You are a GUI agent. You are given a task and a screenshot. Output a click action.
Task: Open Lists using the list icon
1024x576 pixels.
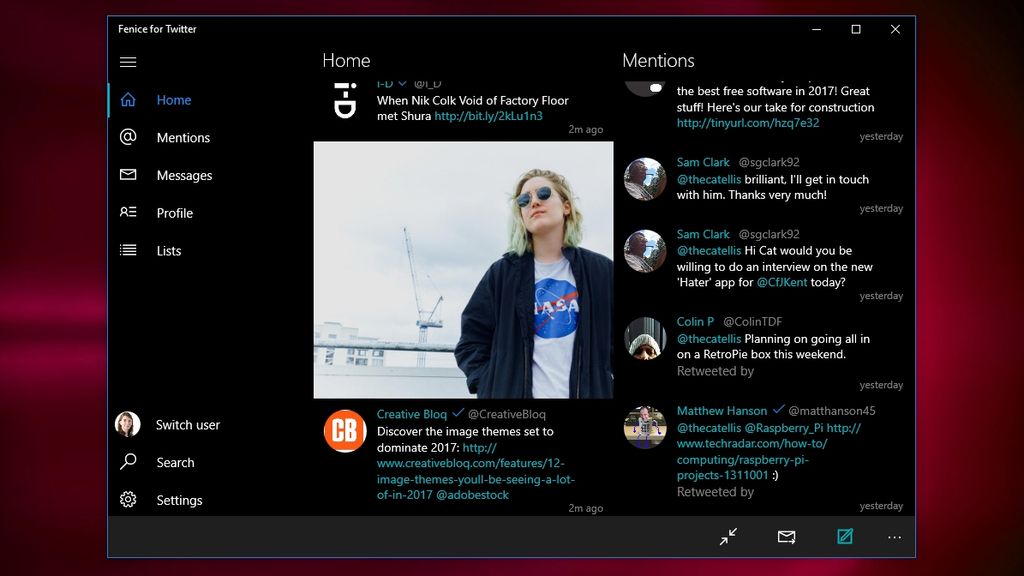pyautogui.click(x=129, y=251)
